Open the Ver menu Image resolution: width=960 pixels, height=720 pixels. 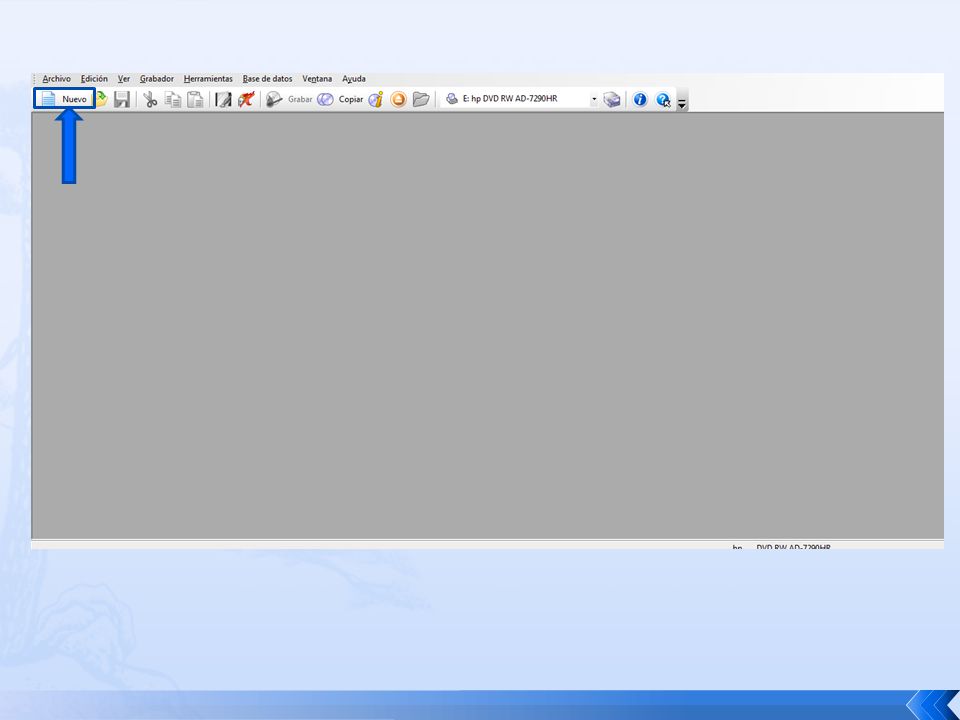124,79
